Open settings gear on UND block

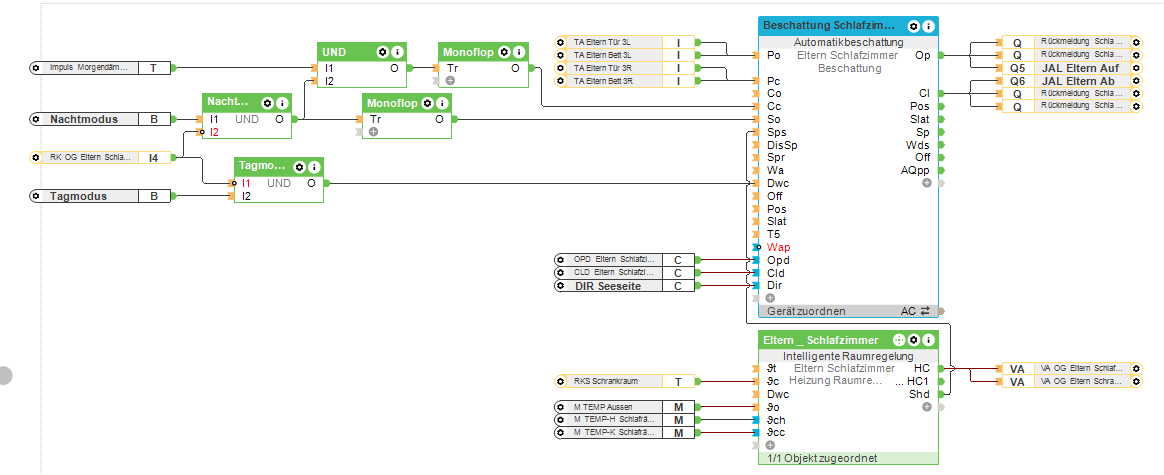point(382,52)
